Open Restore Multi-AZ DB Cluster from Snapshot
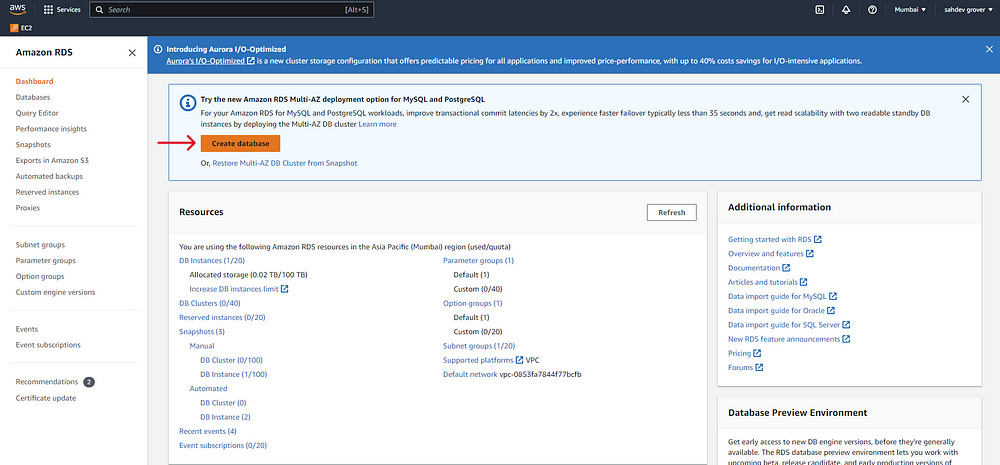Viewport: 1000px width, 465px height. tap(284, 163)
